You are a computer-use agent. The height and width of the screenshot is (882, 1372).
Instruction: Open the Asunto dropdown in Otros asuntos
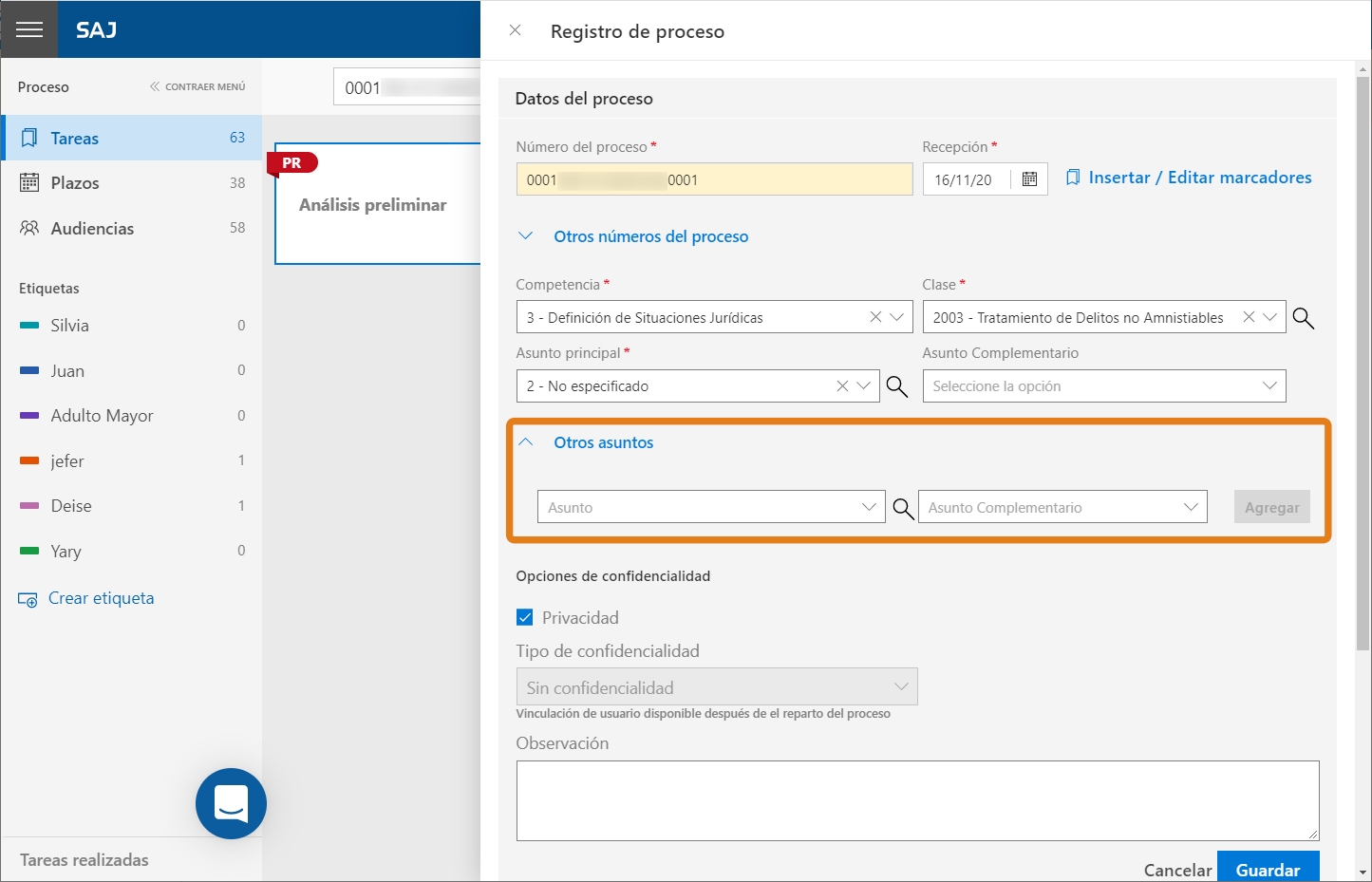[x=711, y=507]
